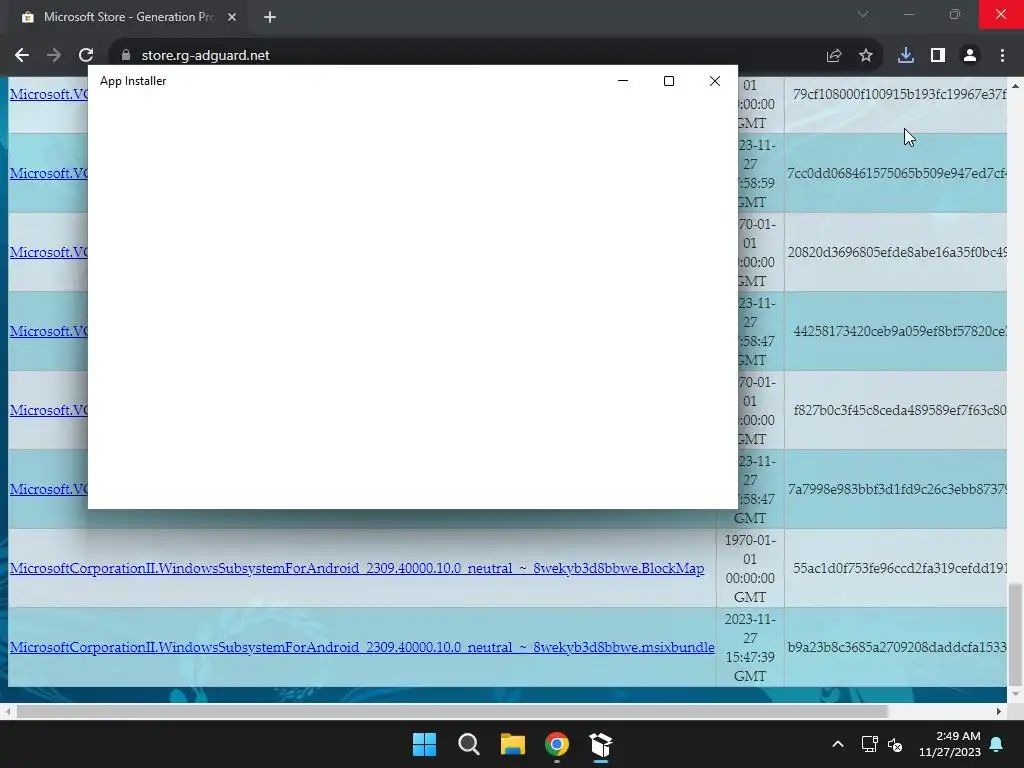1024x768 pixels.
Task: Click the padlock site info icon
Action: (126, 56)
